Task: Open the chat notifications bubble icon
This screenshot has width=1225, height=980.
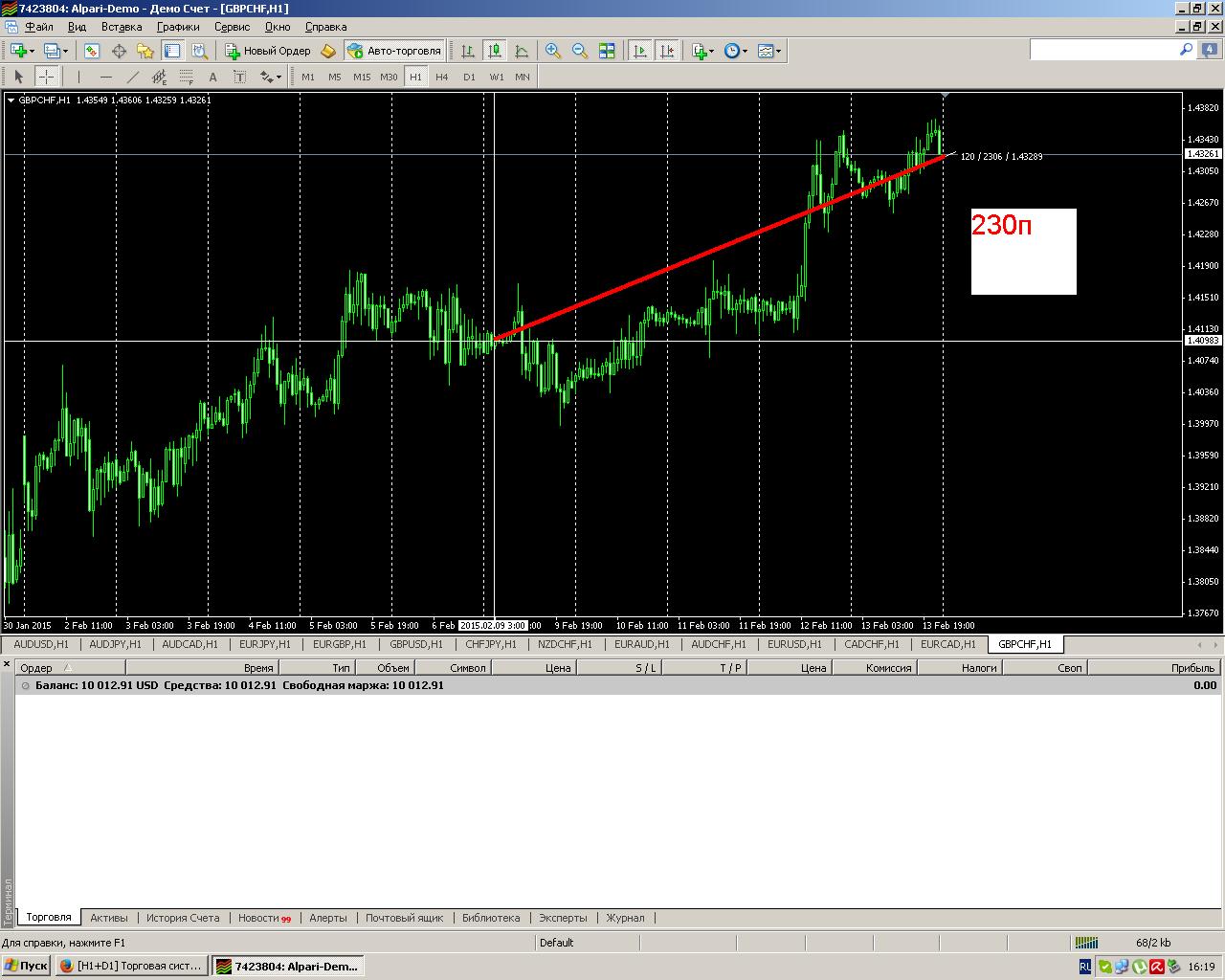Action: (x=1211, y=50)
